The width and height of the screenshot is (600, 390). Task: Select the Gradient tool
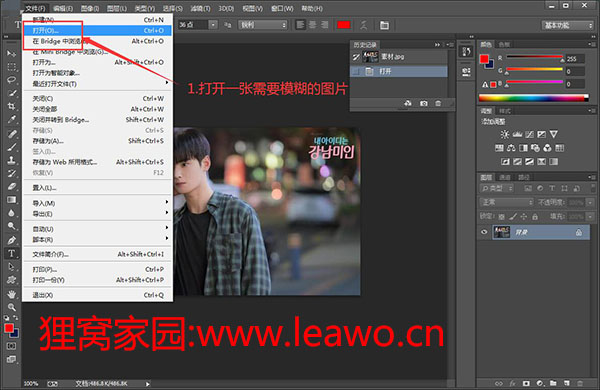click(11, 200)
